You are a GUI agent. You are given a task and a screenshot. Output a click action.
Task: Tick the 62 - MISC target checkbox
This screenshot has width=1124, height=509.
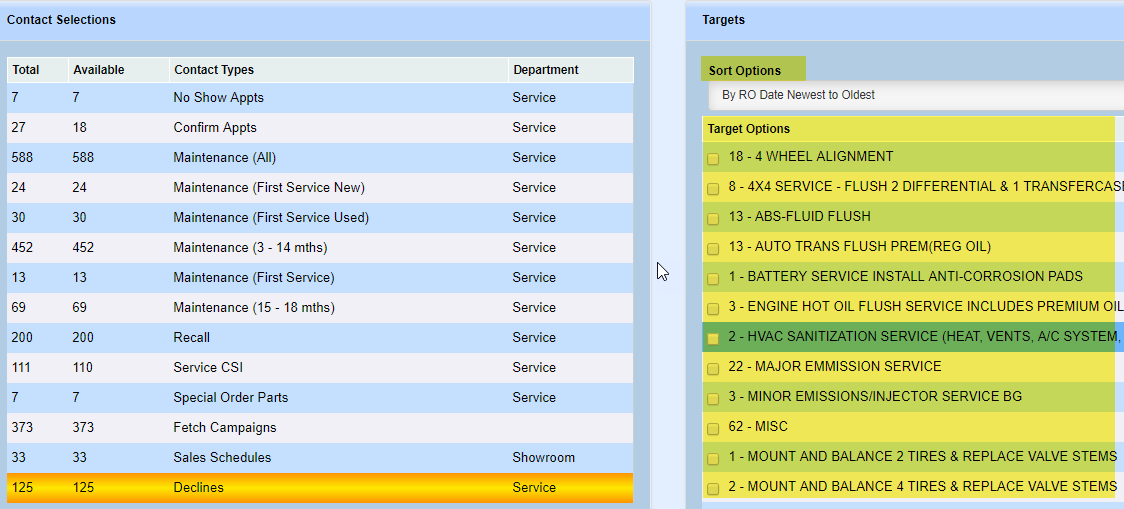[713, 428]
